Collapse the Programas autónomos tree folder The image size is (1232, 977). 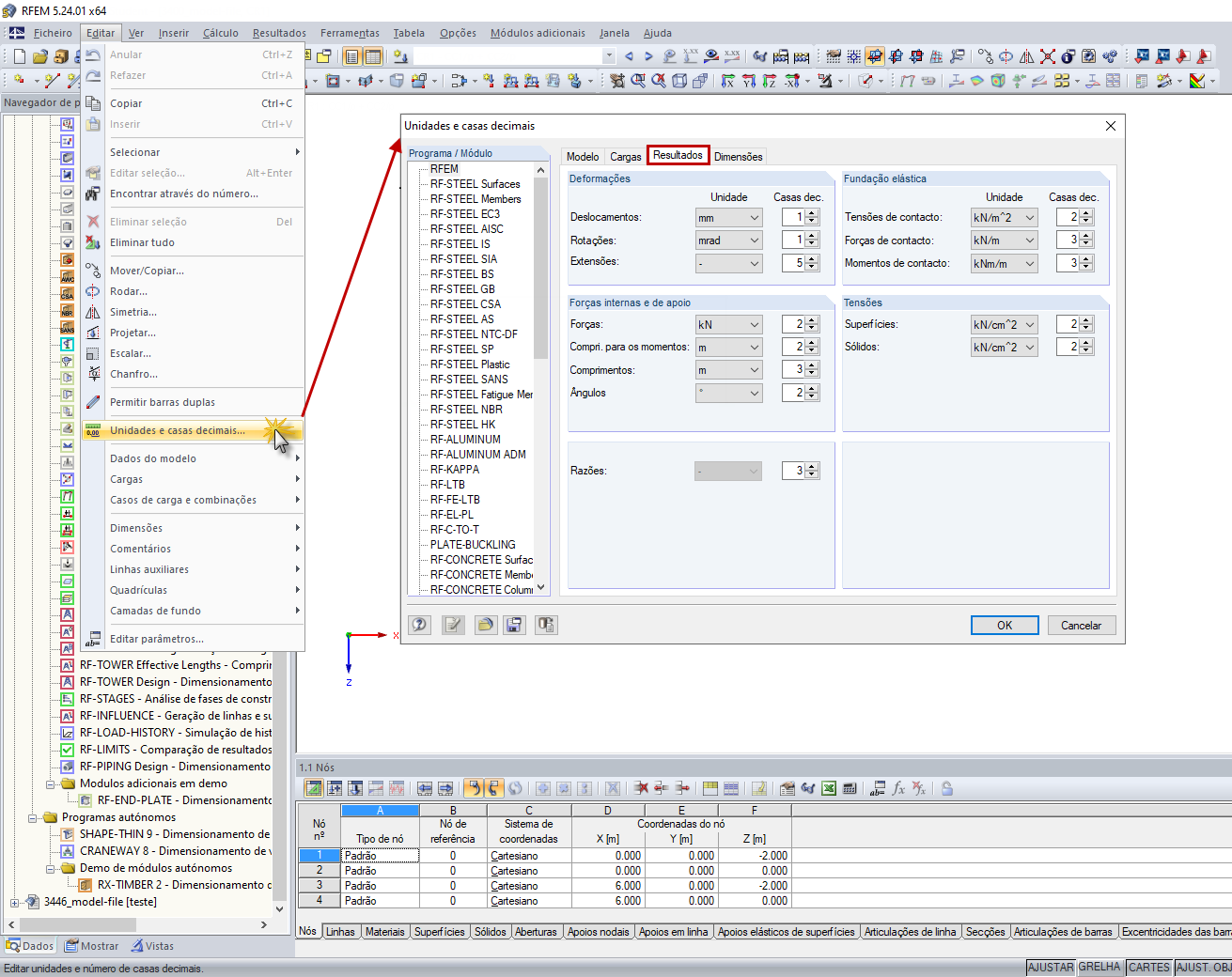(x=32, y=818)
